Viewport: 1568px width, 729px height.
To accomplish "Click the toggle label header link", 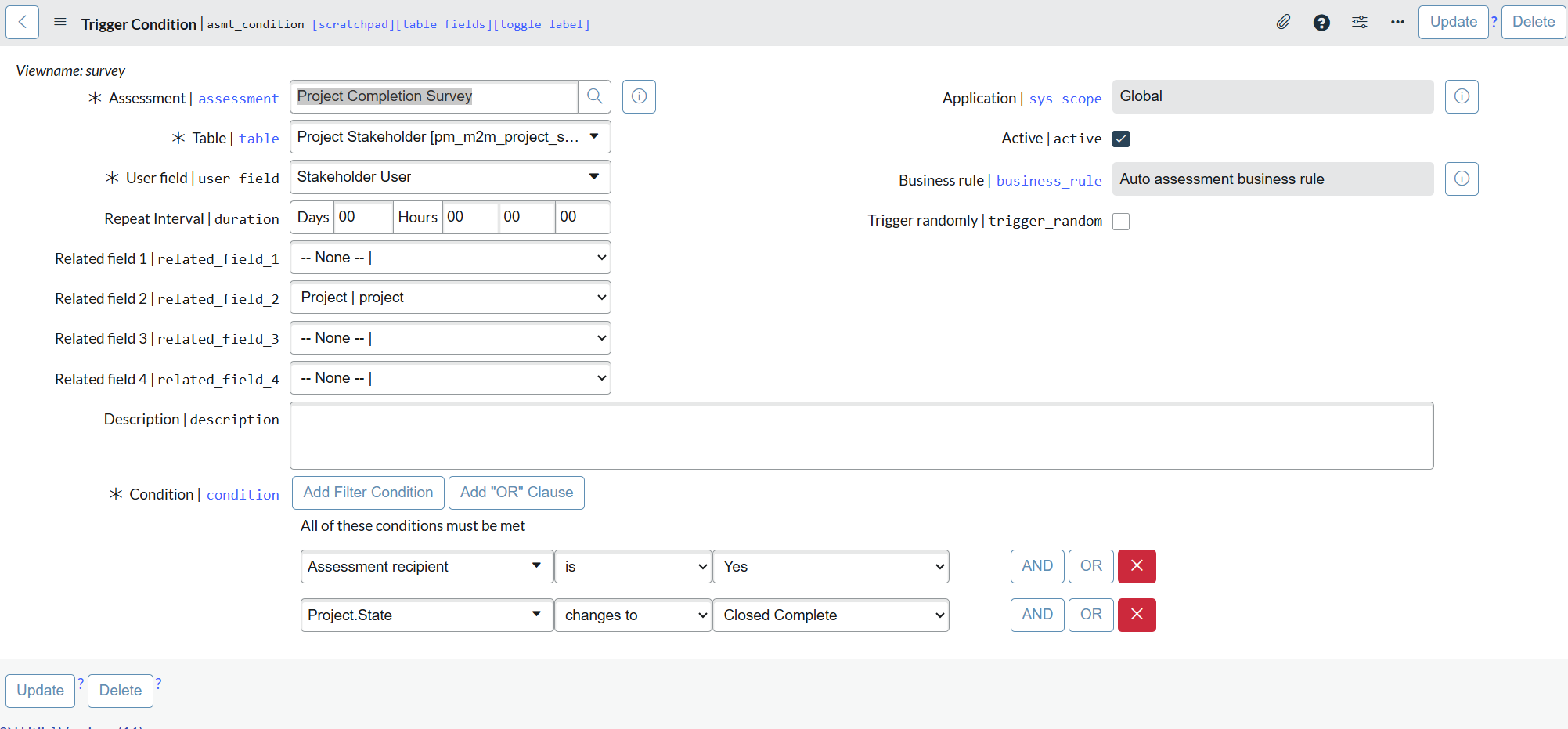I will pyautogui.click(x=542, y=24).
